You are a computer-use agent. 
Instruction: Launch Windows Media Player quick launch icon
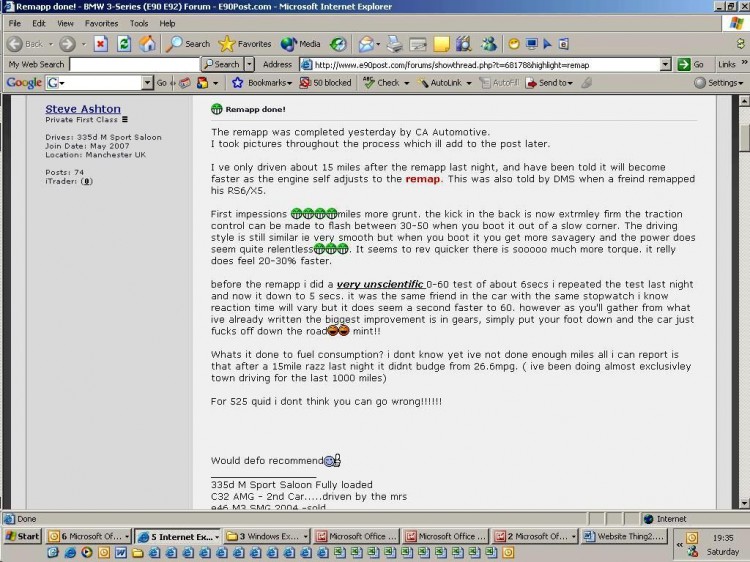pos(87,553)
